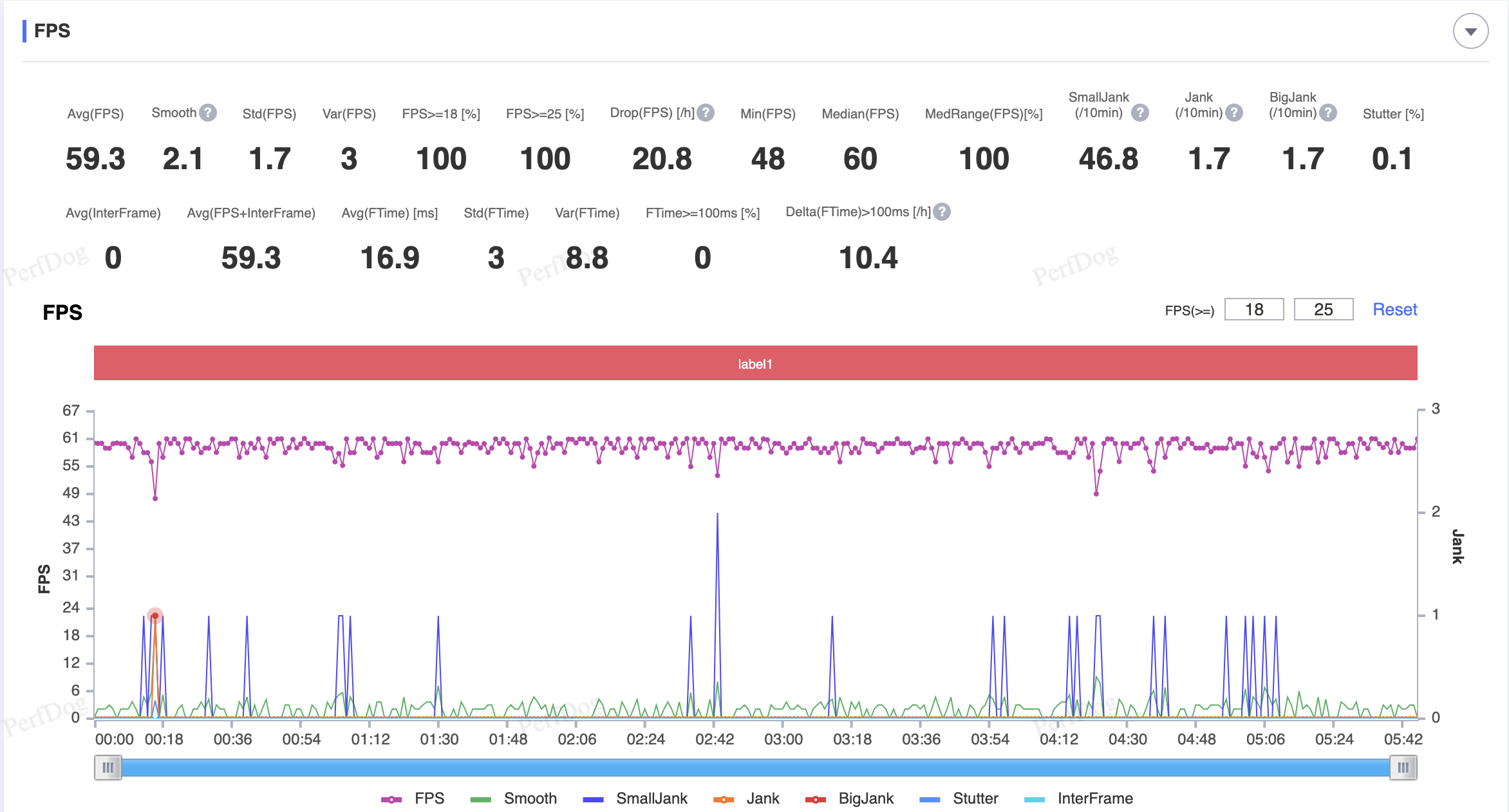Click the Delta(FTime) value 10.4
The width and height of the screenshot is (1509, 812).
click(x=868, y=258)
